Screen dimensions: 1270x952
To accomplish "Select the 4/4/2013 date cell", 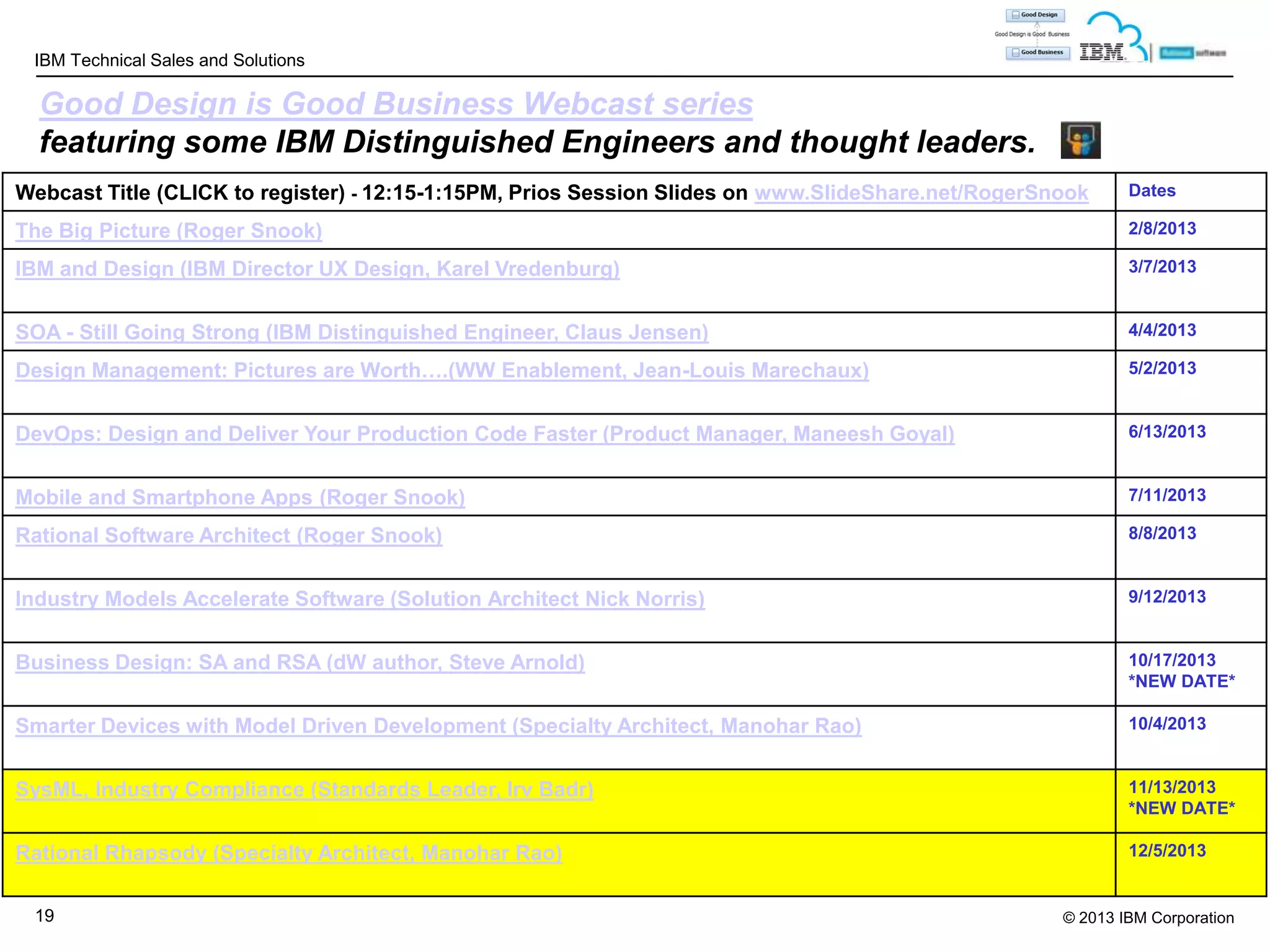I will point(1191,332).
